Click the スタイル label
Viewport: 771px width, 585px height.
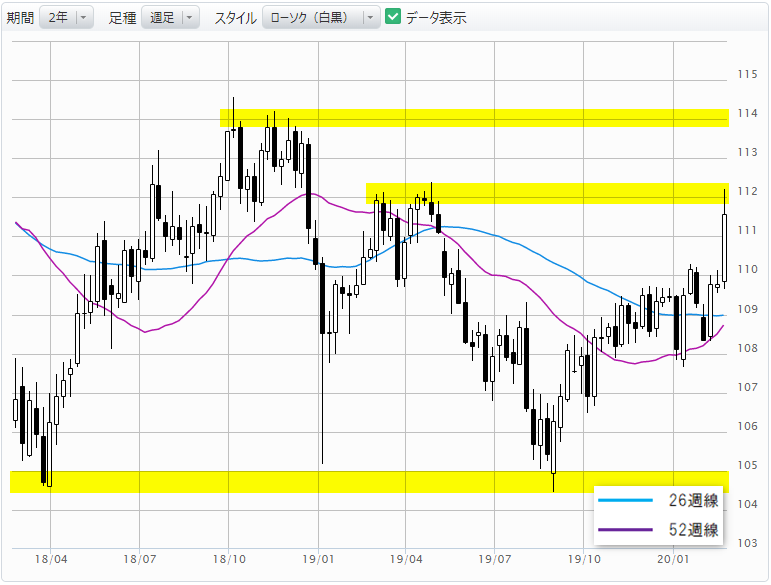click(236, 18)
